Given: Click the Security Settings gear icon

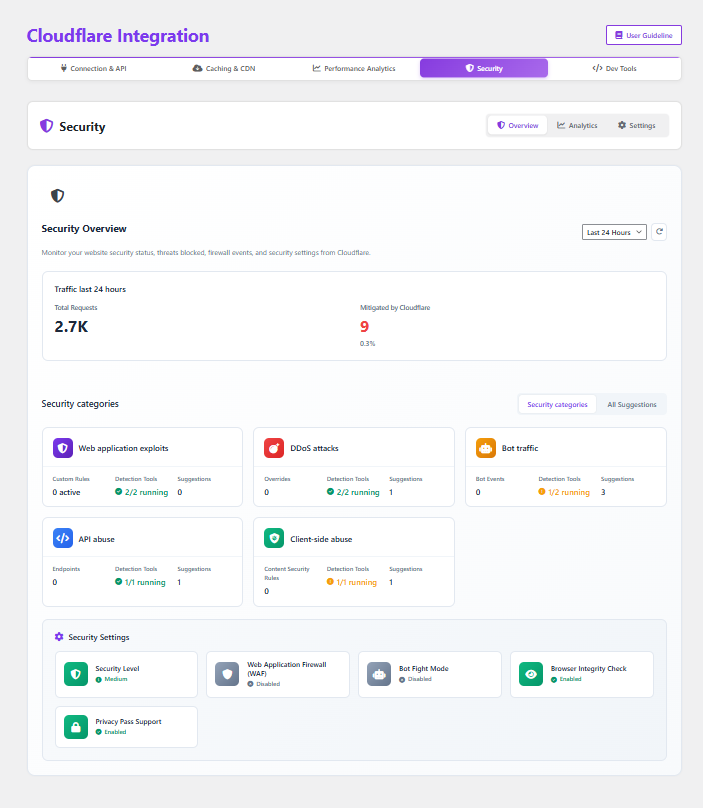Looking at the screenshot, I should coord(59,637).
